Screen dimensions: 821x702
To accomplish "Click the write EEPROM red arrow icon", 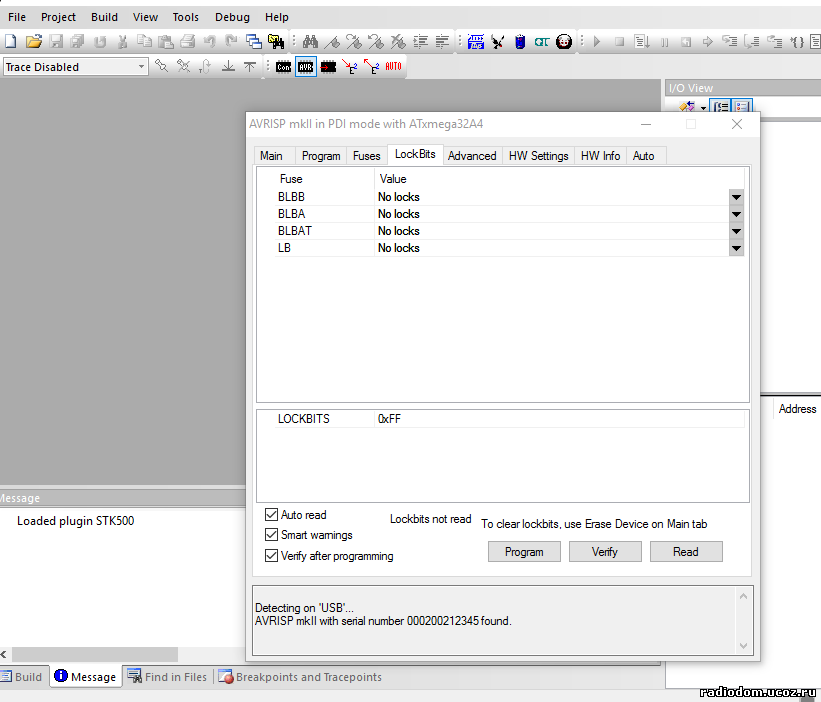I will coord(350,66).
